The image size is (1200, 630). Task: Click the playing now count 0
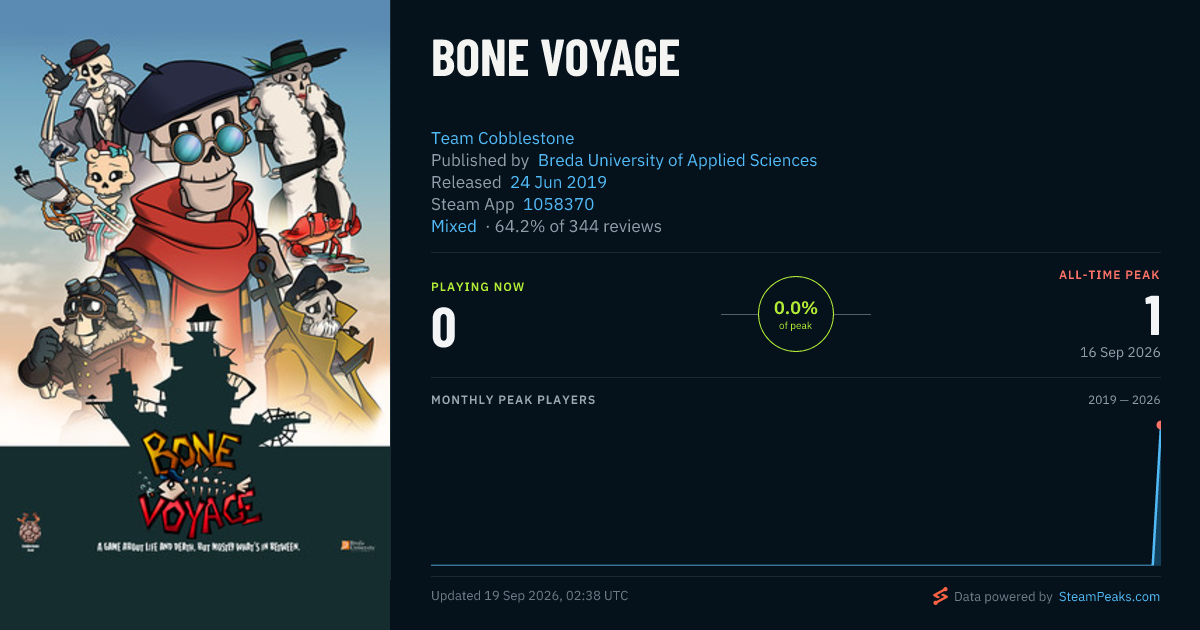[x=444, y=328]
